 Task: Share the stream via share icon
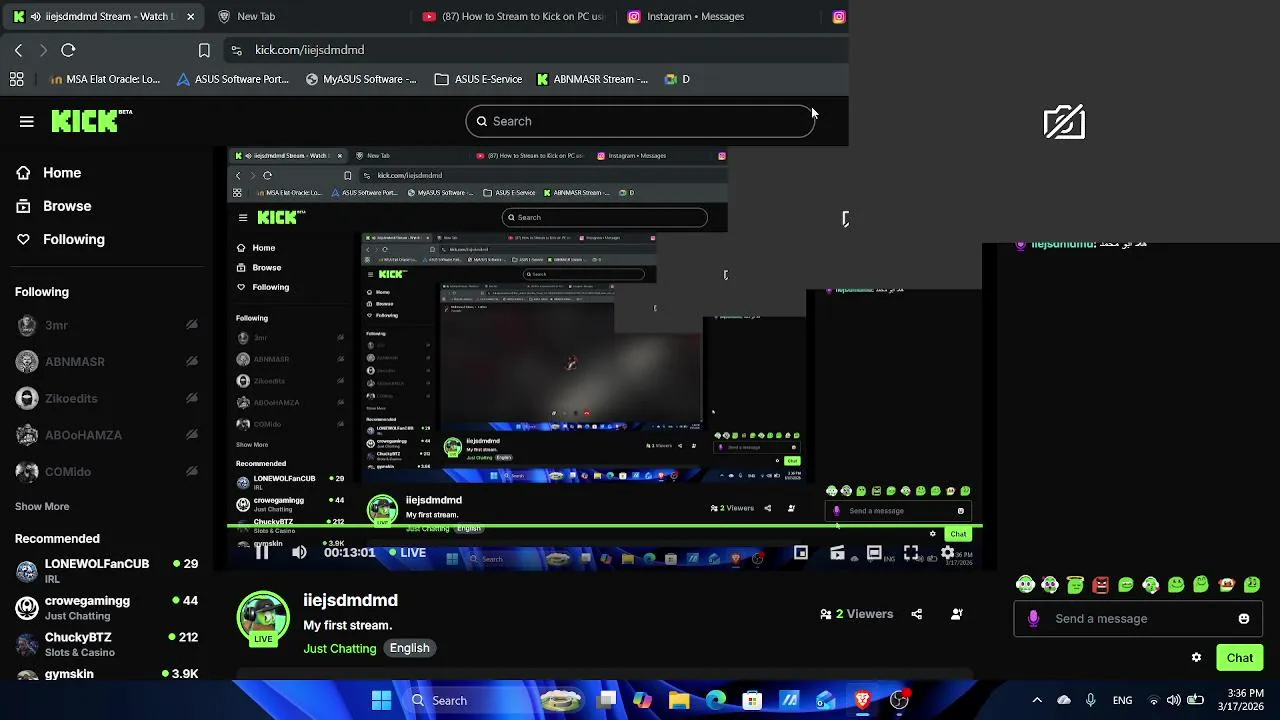click(917, 614)
